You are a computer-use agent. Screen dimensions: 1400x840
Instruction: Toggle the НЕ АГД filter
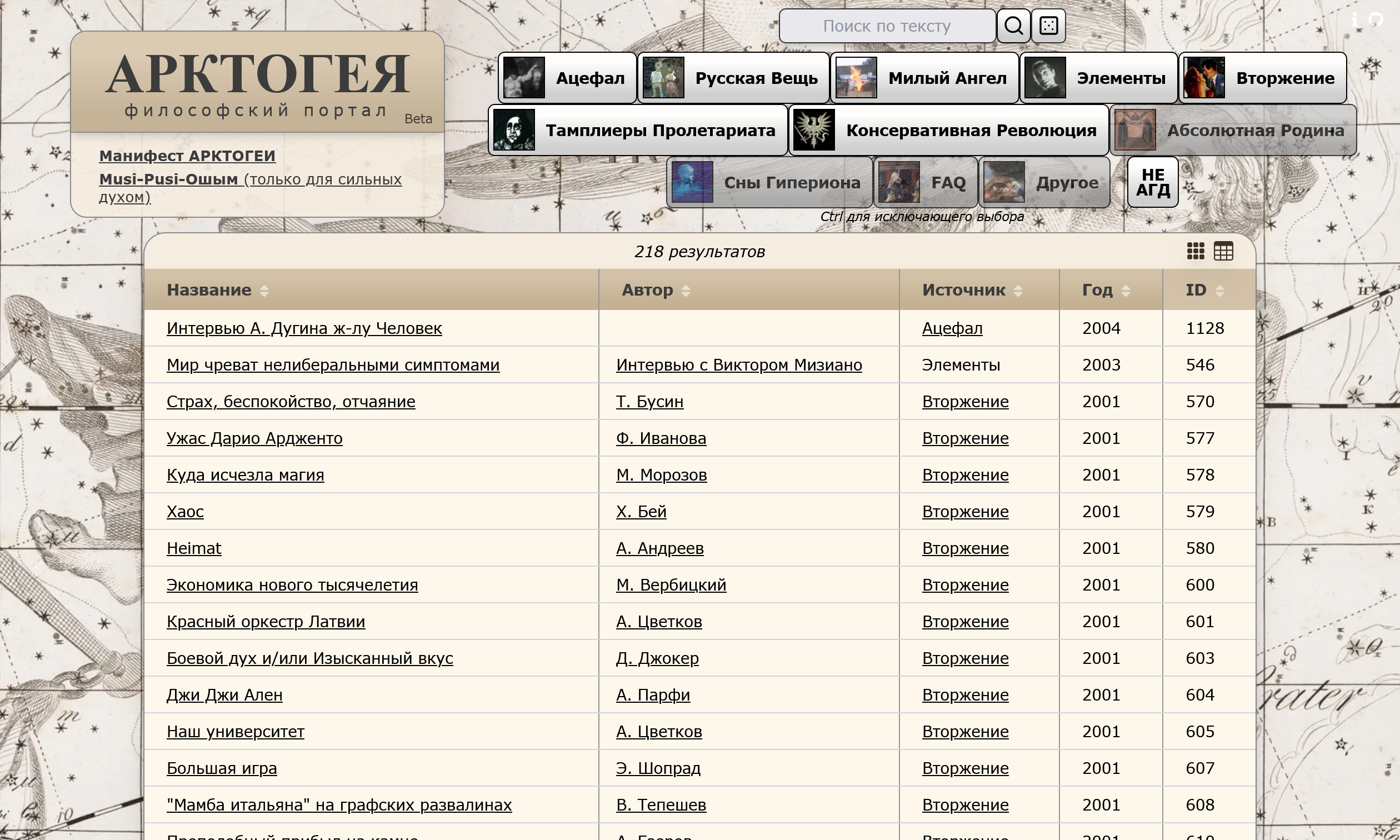coord(1153,182)
